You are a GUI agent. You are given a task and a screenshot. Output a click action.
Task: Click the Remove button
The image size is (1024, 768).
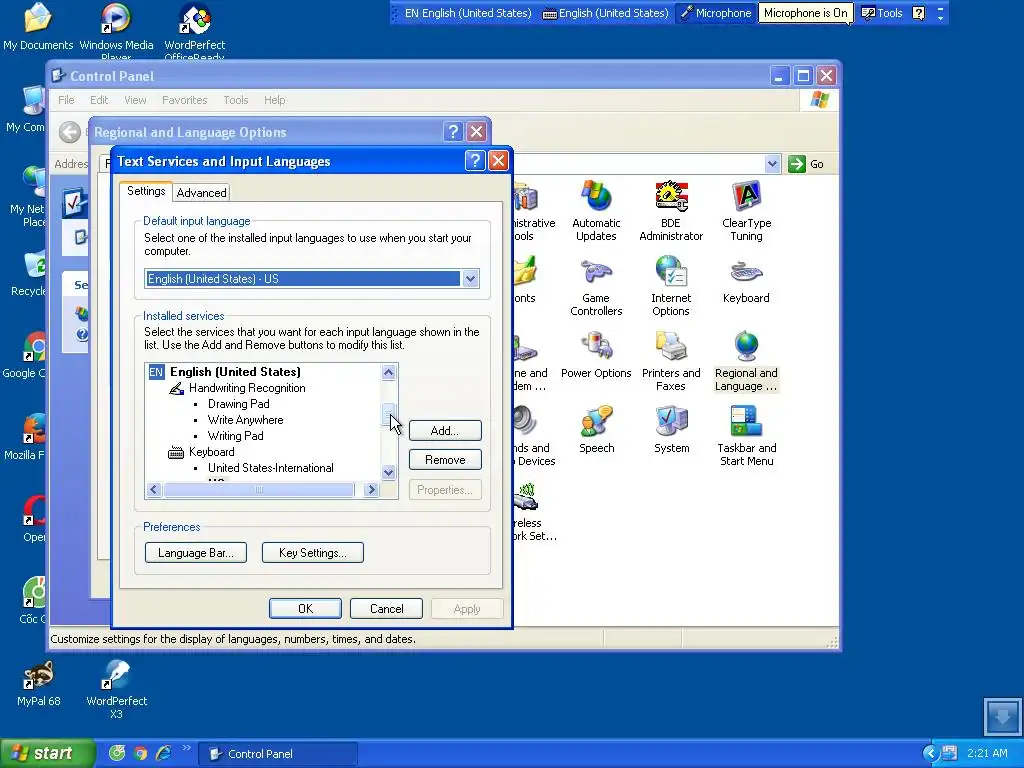(x=445, y=460)
